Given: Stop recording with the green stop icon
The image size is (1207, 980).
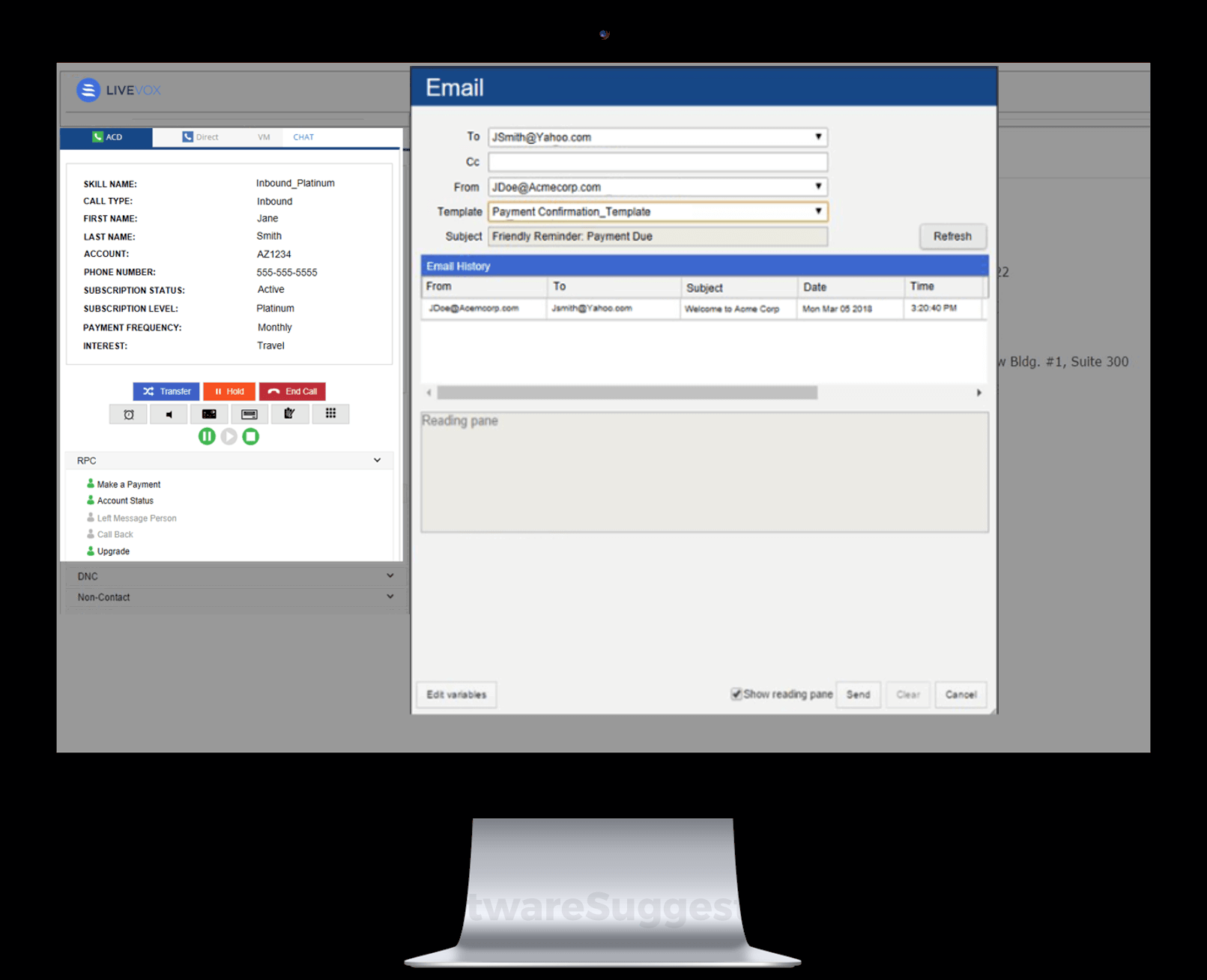Looking at the screenshot, I should [251, 437].
